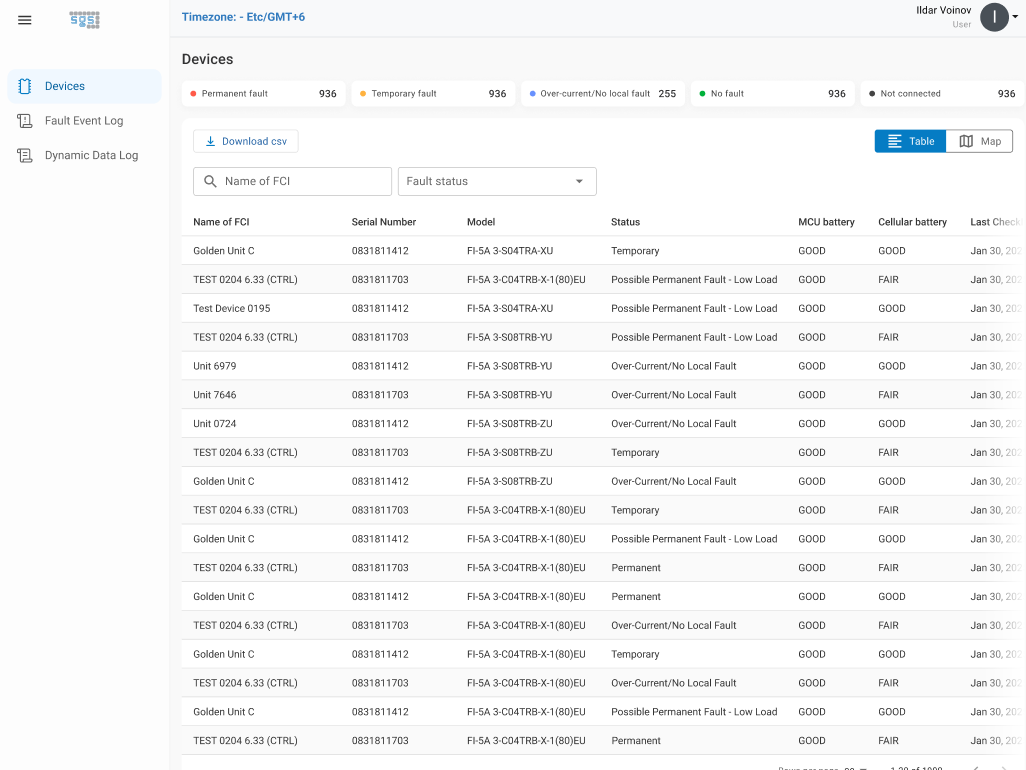The width and height of the screenshot is (1026, 770).
Task: Select the Unit 0724 row
Action: pyautogui.click(x=603, y=423)
